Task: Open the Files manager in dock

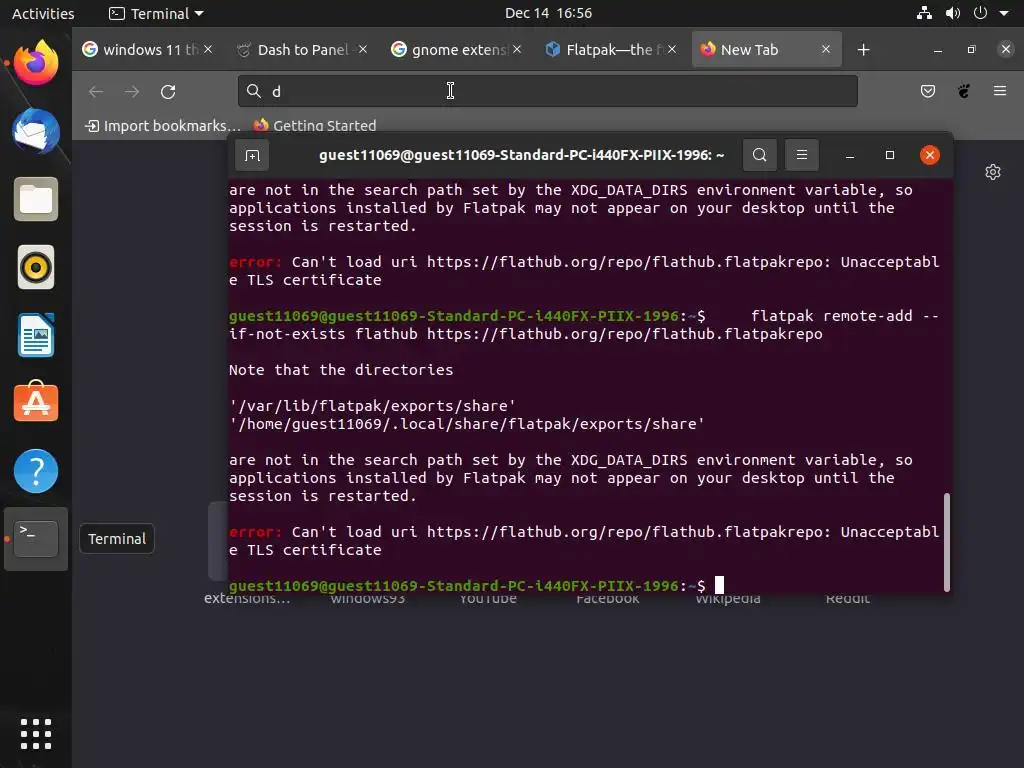Action: click(x=36, y=199)
